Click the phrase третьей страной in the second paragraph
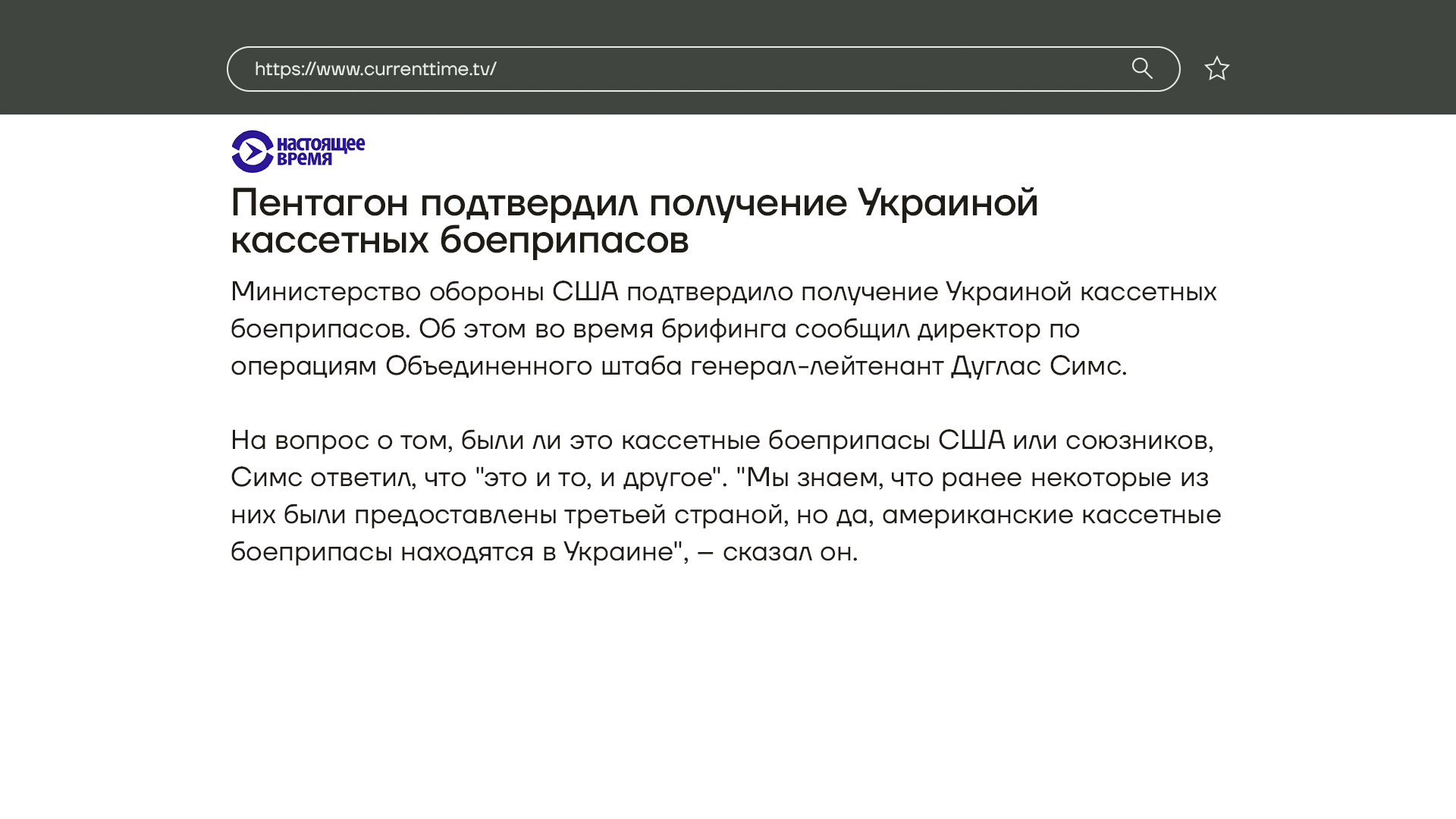Viewport: 1456px width, 819px height. tap(673, 514)
